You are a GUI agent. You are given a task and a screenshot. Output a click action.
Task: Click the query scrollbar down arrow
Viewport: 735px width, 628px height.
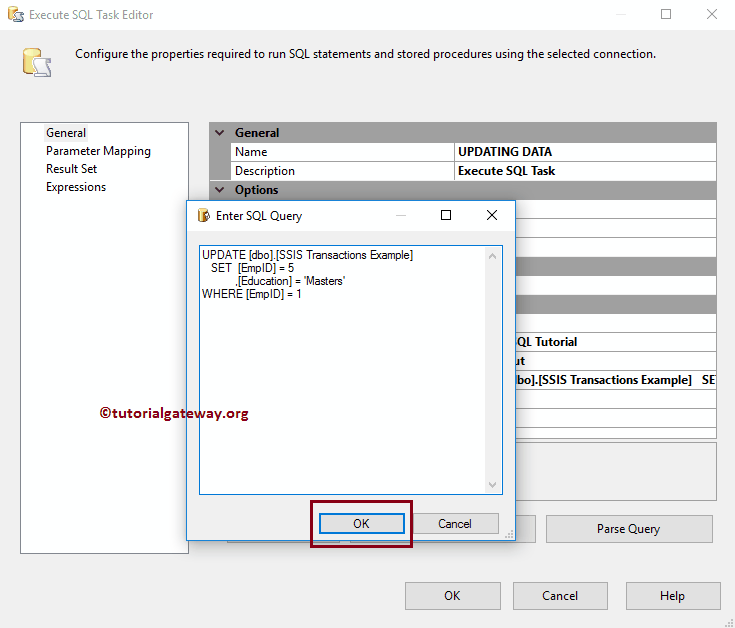click(x=492, y=485)
